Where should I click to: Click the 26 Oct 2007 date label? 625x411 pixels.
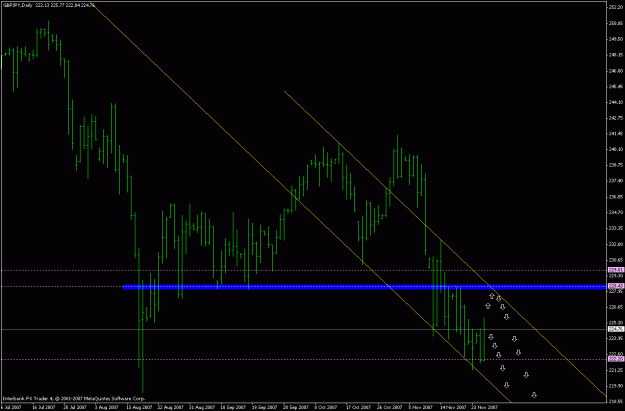click(390, 407)
